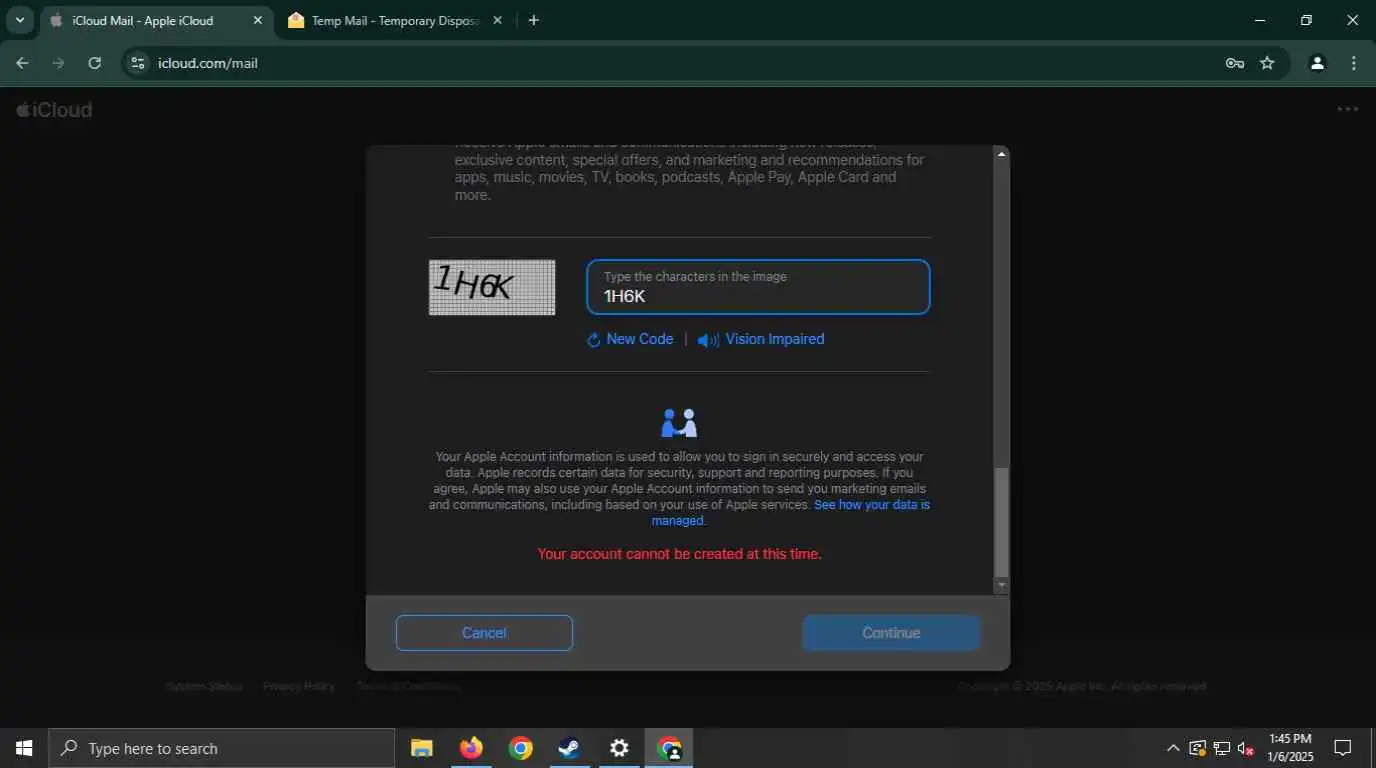This screenshot has height=768, width=1376.
Task: Open the tab search dropdown arrow
Action: pyautogui.click(x=19, y=20)
